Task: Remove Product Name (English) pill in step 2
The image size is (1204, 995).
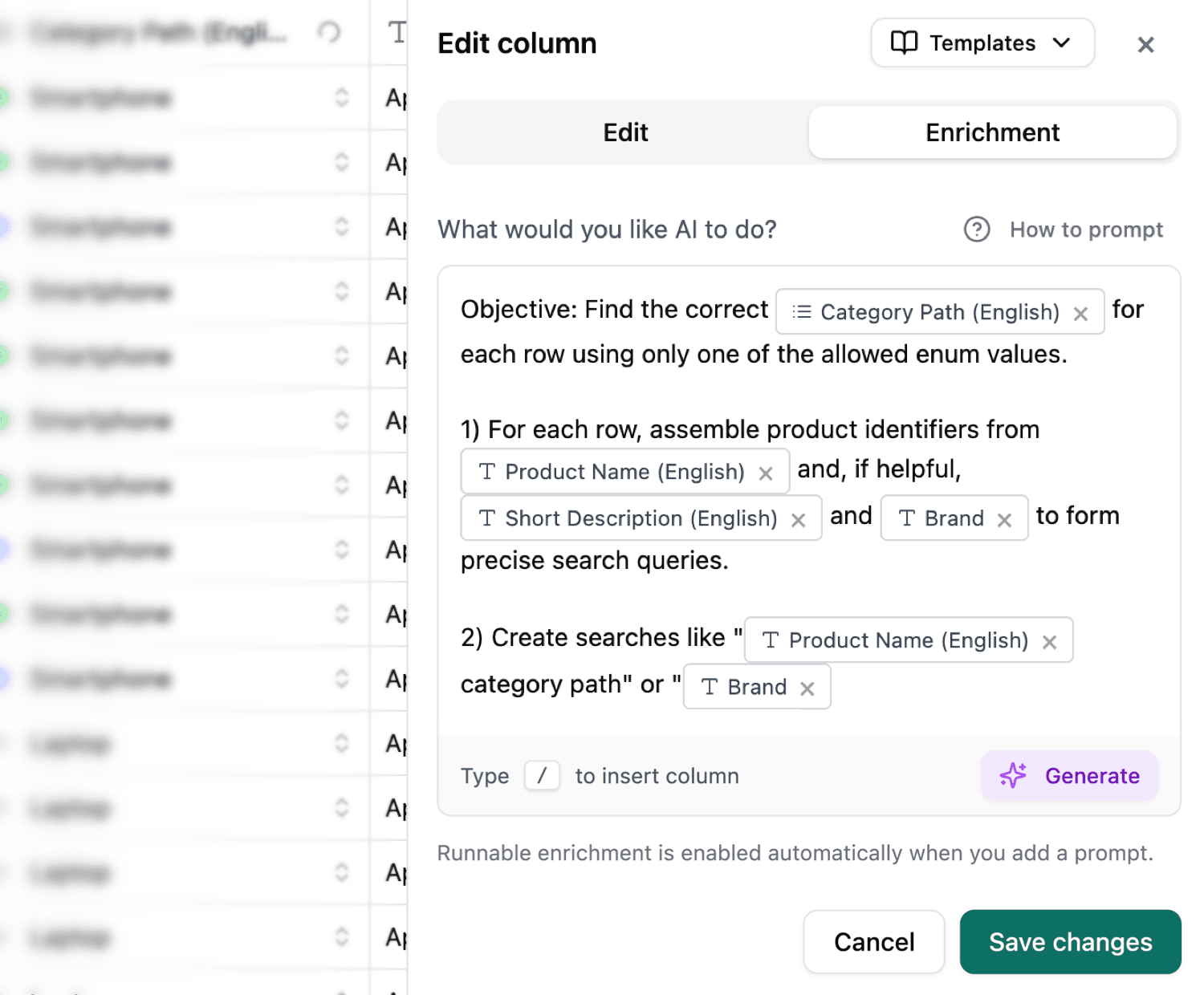Action: tap(1049, 640)
